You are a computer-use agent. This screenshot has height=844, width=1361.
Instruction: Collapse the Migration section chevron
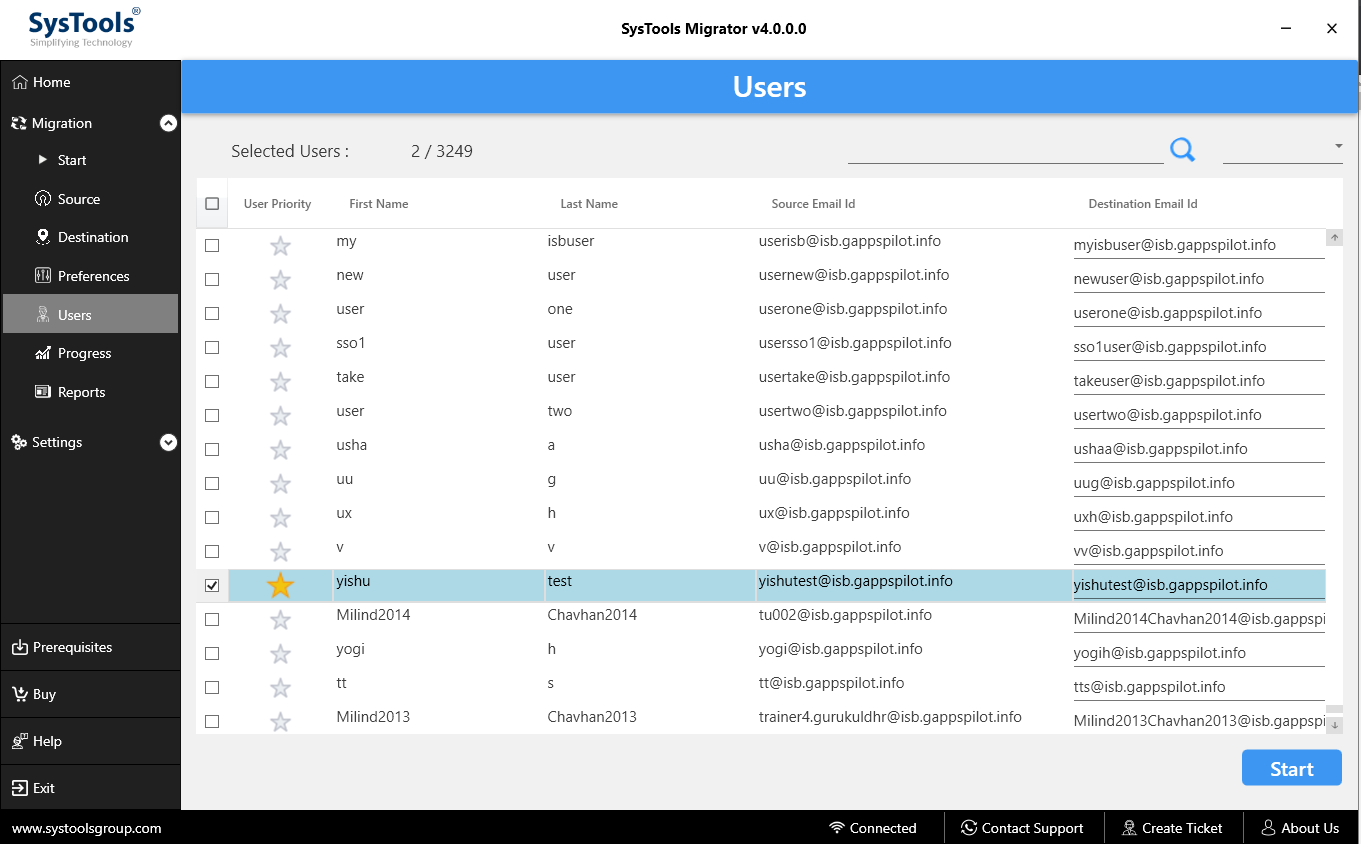[168, 123]
